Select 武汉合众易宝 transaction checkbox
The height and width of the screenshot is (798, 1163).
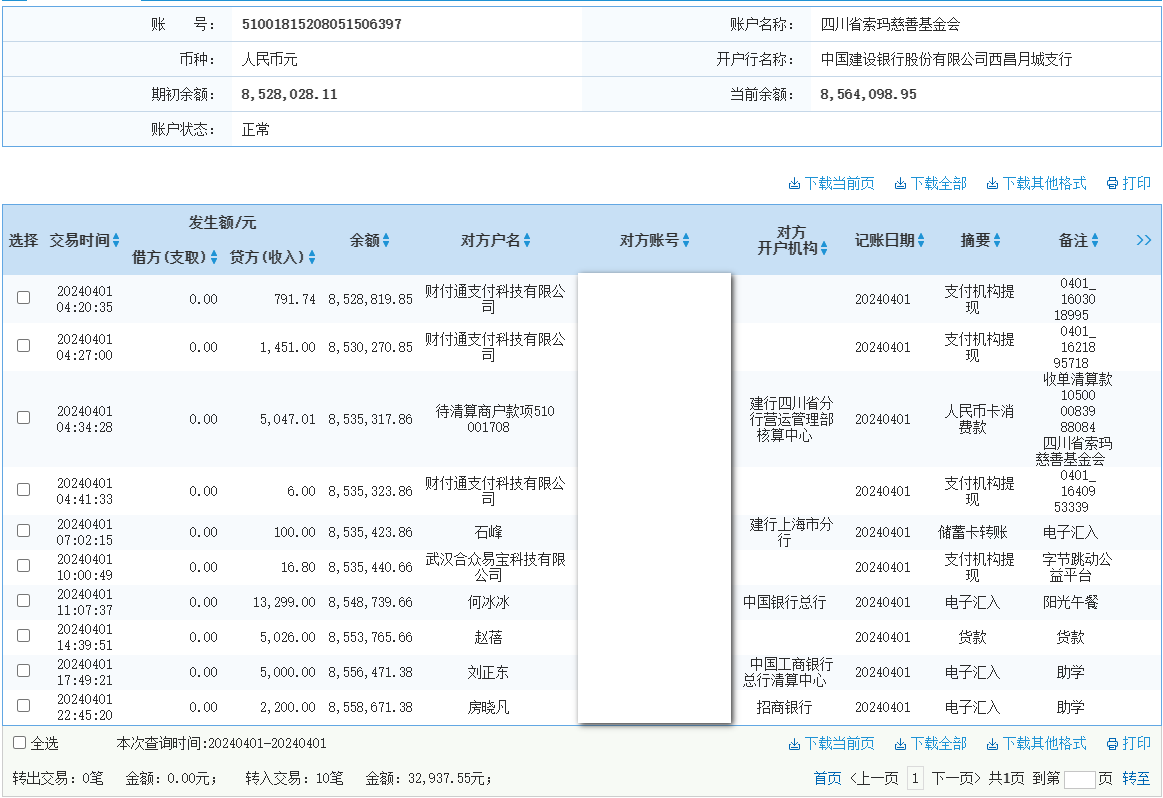(24, 565)
